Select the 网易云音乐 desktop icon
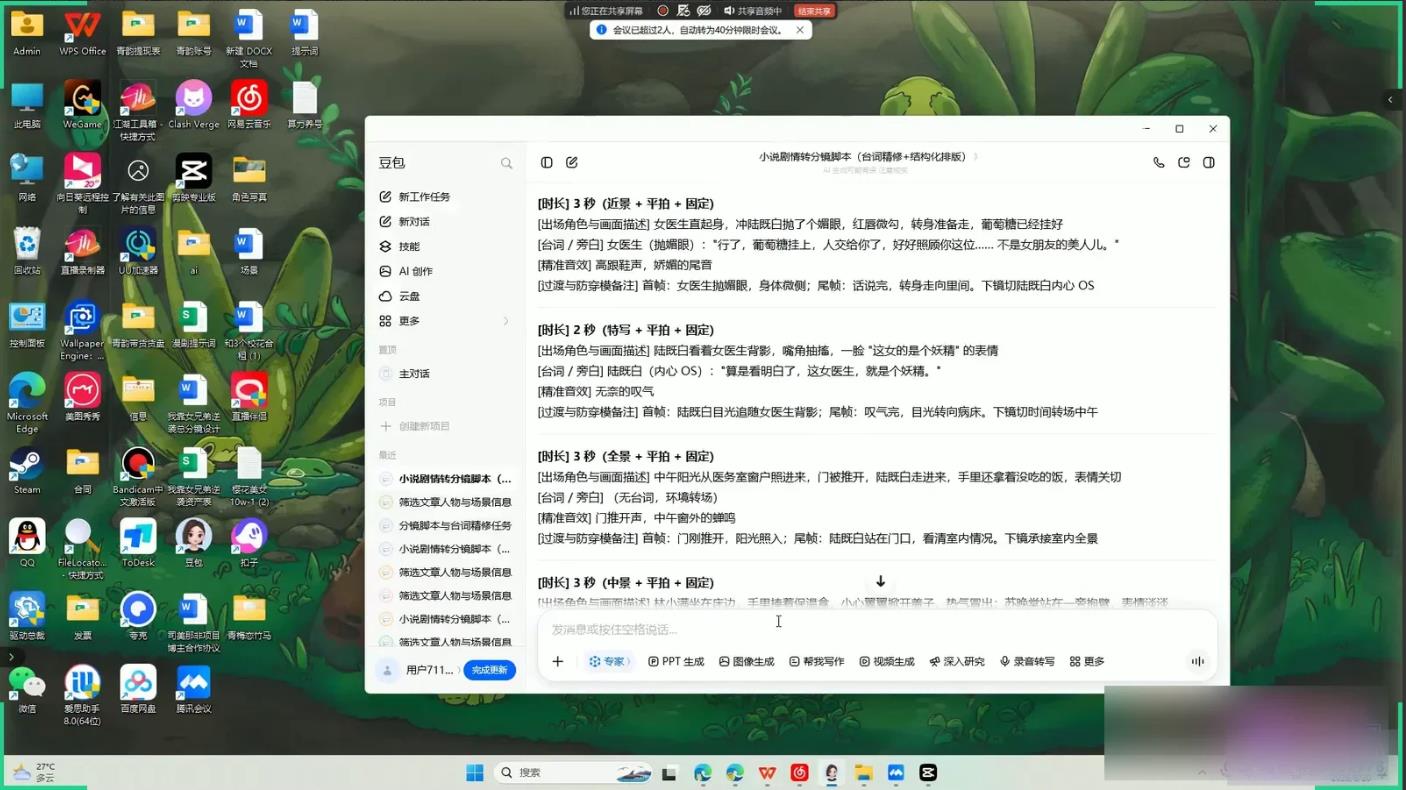This screenshot has width=1406, height=790. tap(249, 105)
